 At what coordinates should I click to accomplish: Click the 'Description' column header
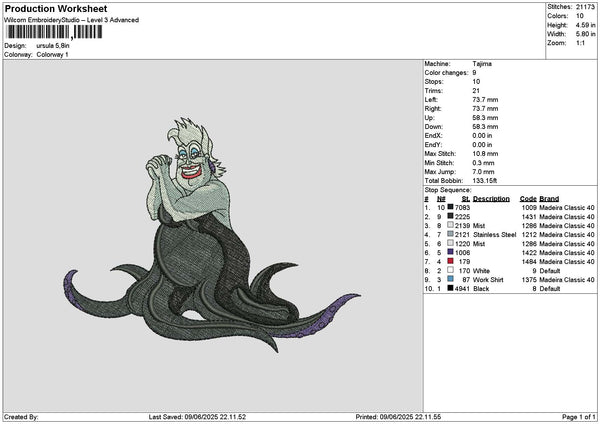coord(491,199)
